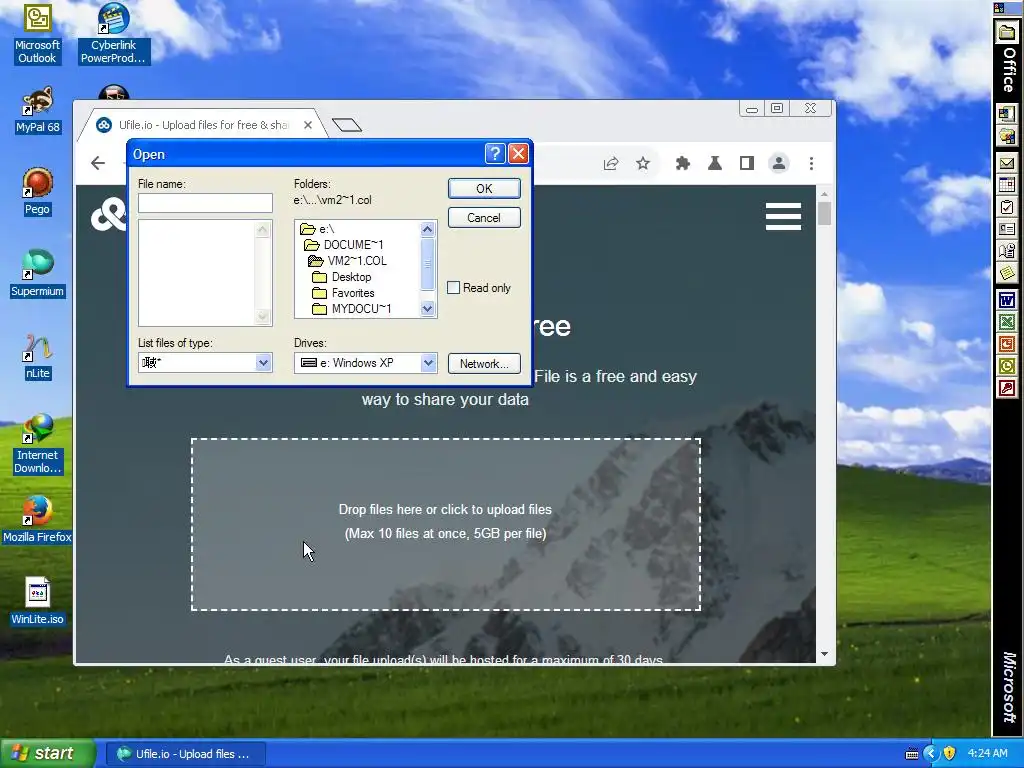Launch Microsoft Word from the Office bar
This screenshot has width=1024, height=768.
click(1006, 301)
